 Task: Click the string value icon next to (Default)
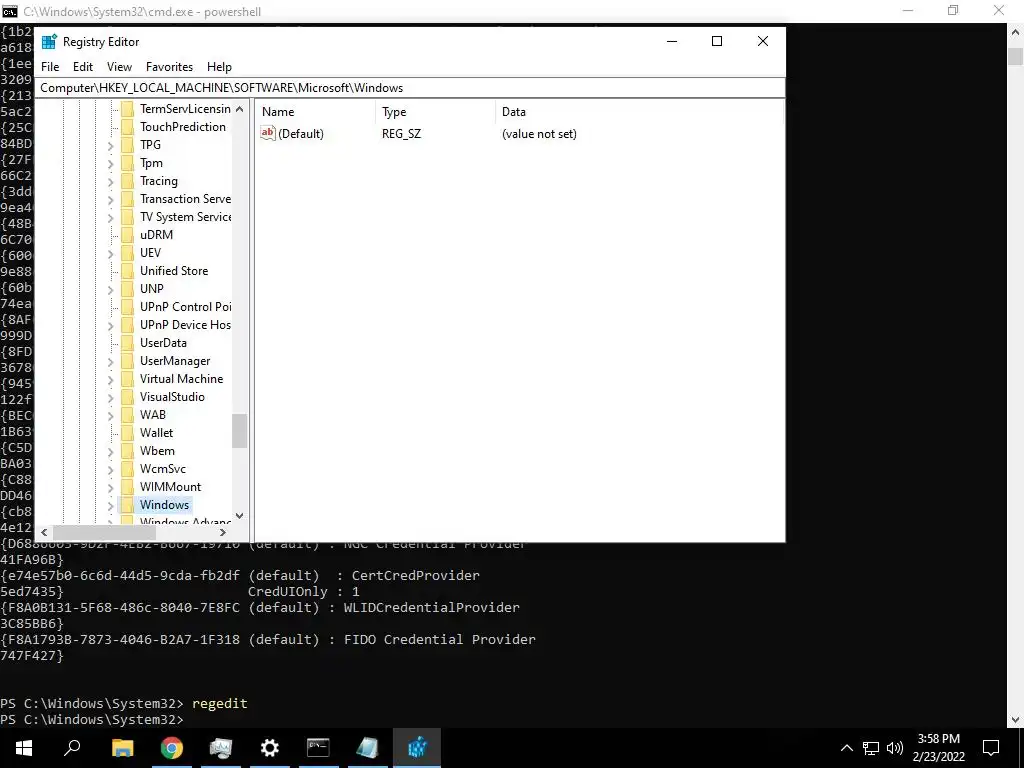[267, 133]
